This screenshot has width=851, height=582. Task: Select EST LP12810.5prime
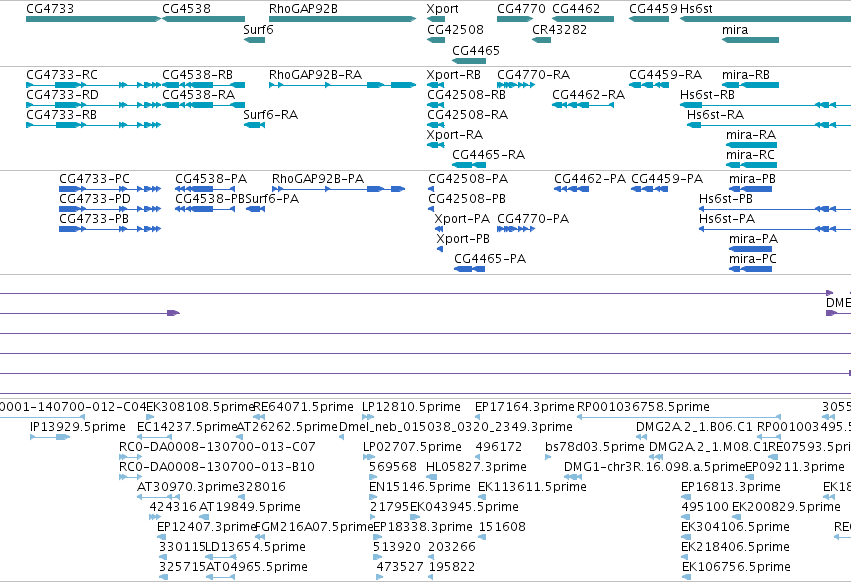368,417
